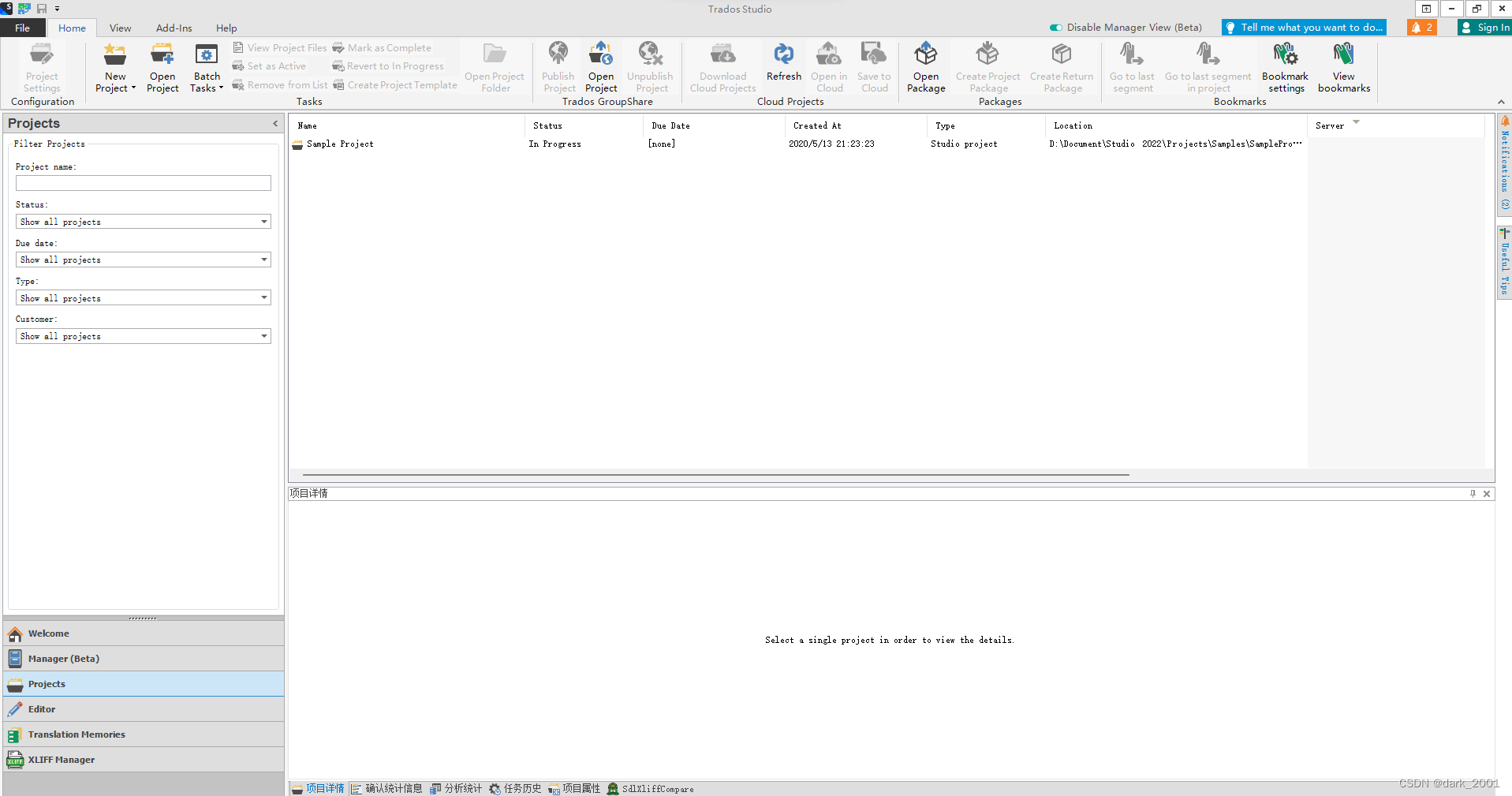The width and height of the screenshot is (1512, 796).
Task: Switch to the Home ribbon tab
Action: [72, 28]
